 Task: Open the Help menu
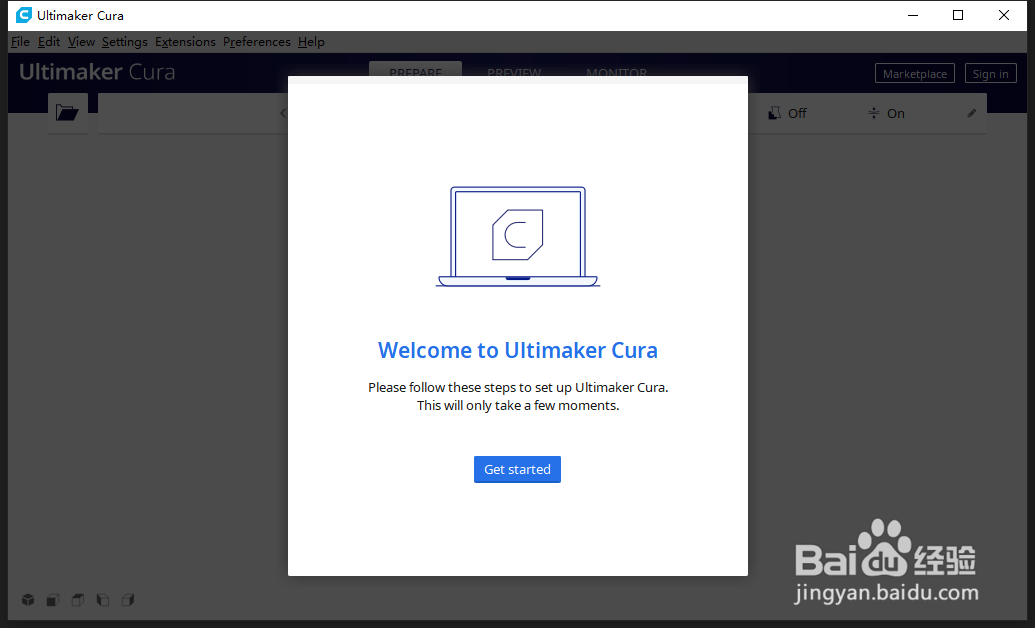311,42
